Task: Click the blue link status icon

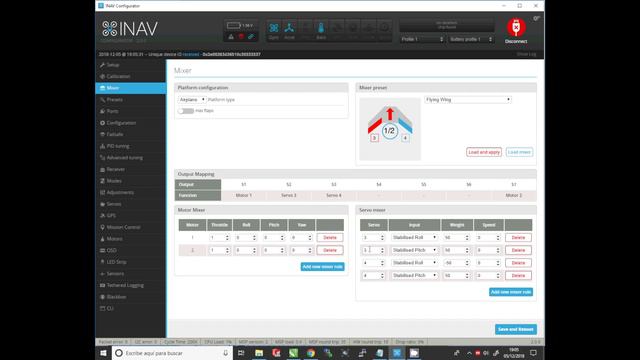Action: 251,37
